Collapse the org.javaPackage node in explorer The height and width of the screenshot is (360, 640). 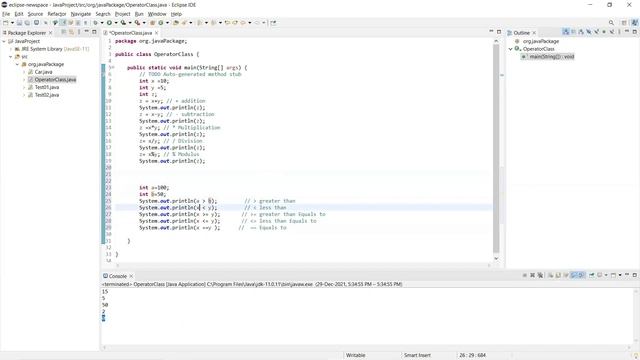pos(18,64)
